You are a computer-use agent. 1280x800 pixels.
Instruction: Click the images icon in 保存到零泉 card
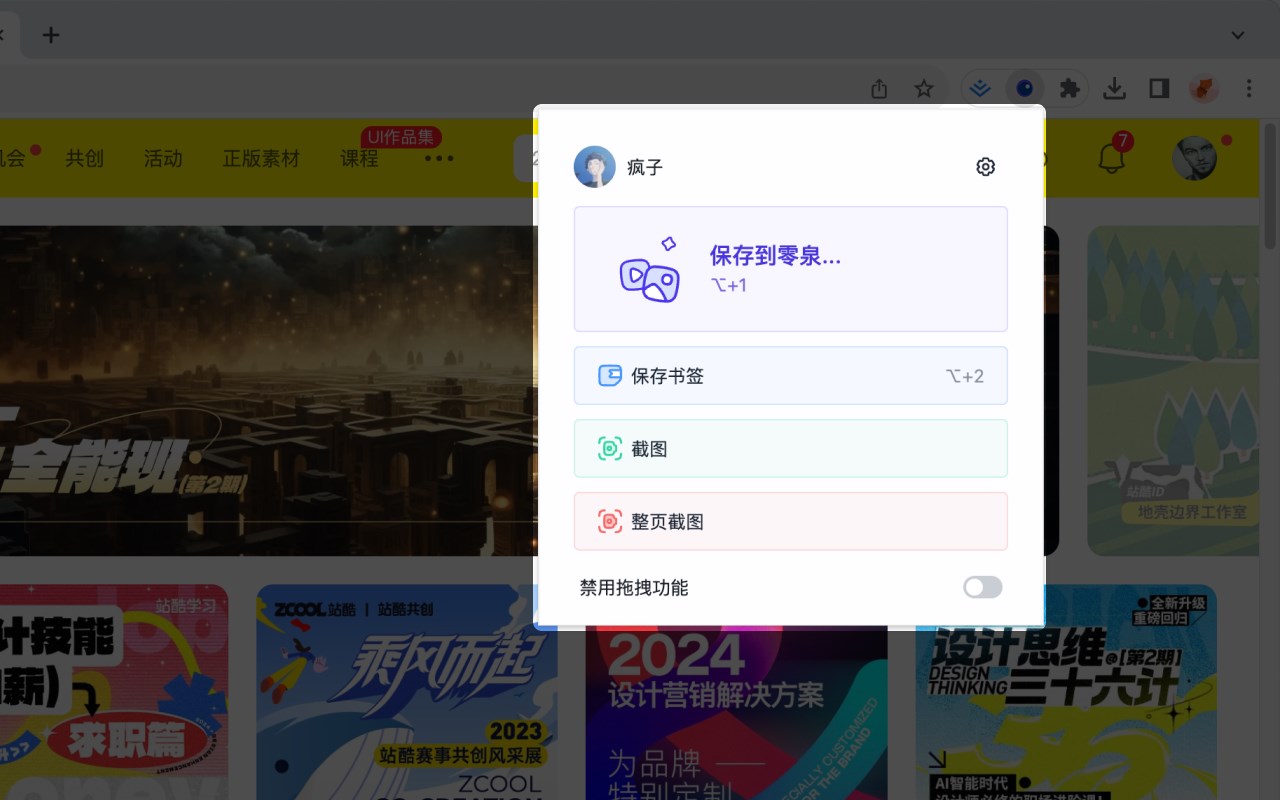[650, 271]
